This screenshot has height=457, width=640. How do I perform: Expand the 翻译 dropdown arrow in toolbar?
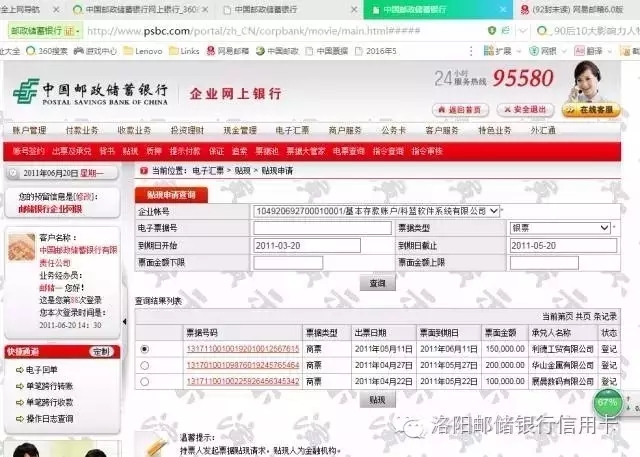(x=609, y=51)
